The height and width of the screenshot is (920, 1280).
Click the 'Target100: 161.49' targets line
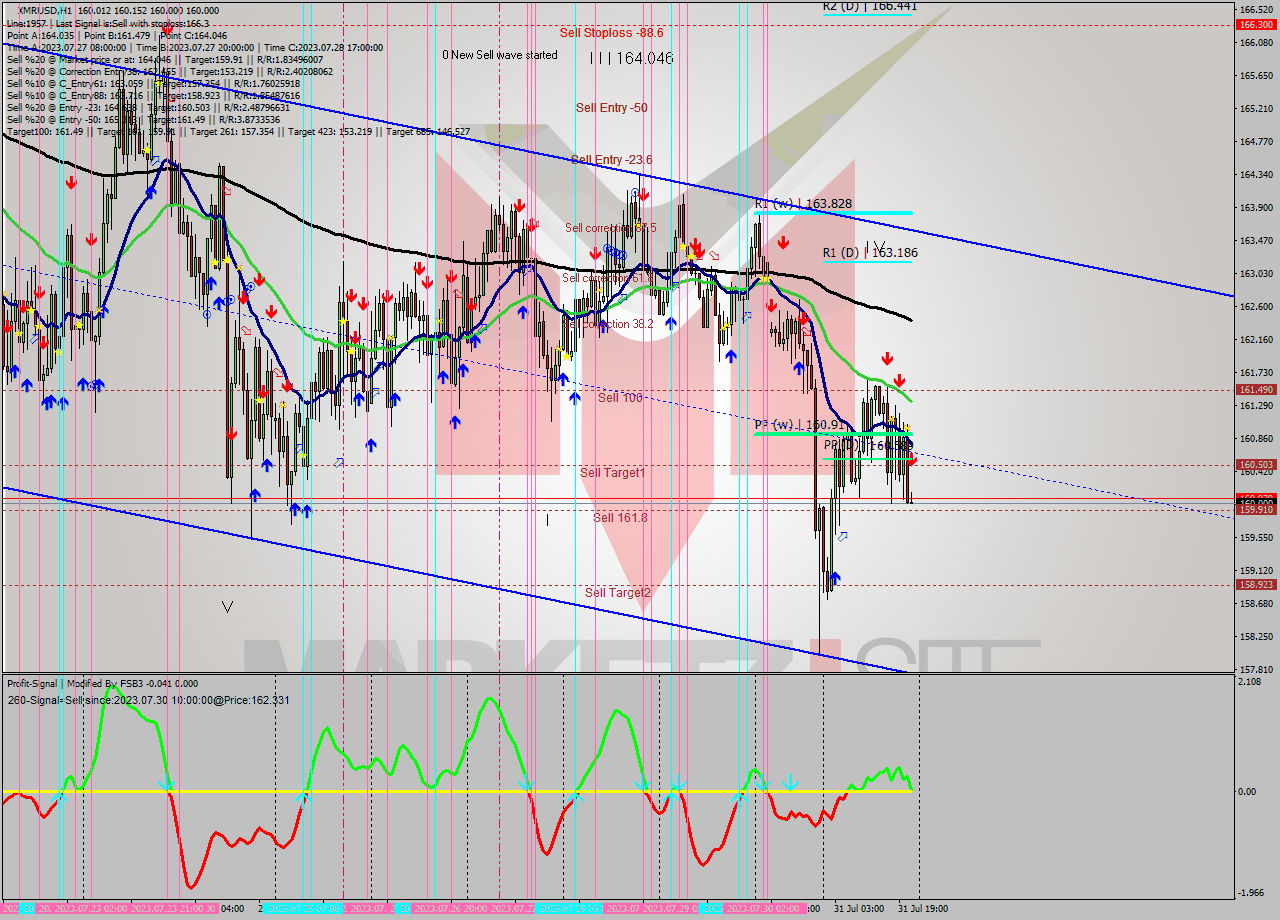pos(238,131)
